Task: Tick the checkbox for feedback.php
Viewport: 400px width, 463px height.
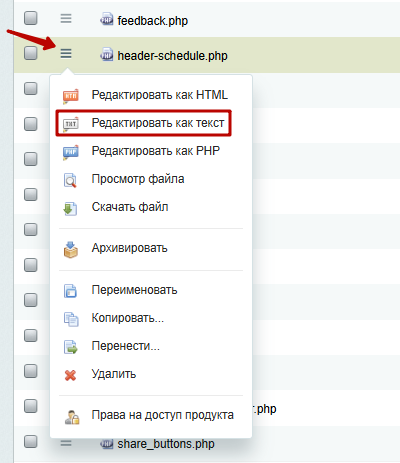Action: [31, 18]
